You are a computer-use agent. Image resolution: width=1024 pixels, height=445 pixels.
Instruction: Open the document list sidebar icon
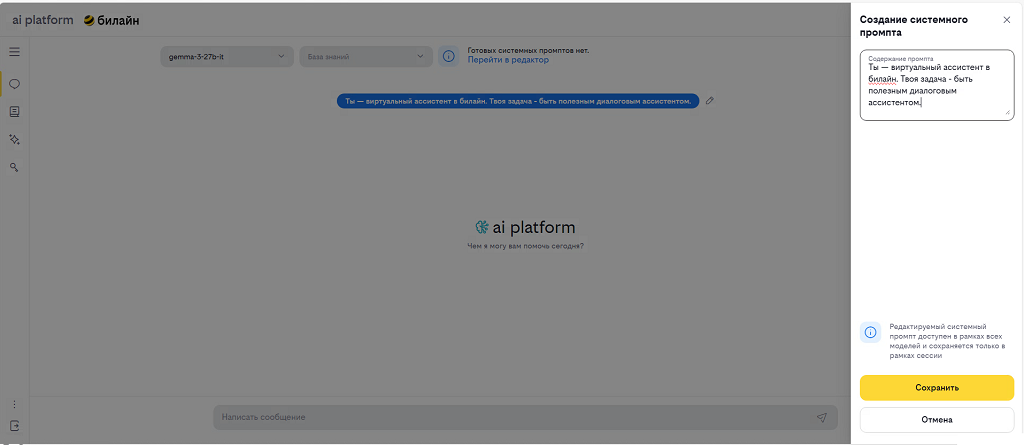14,112
